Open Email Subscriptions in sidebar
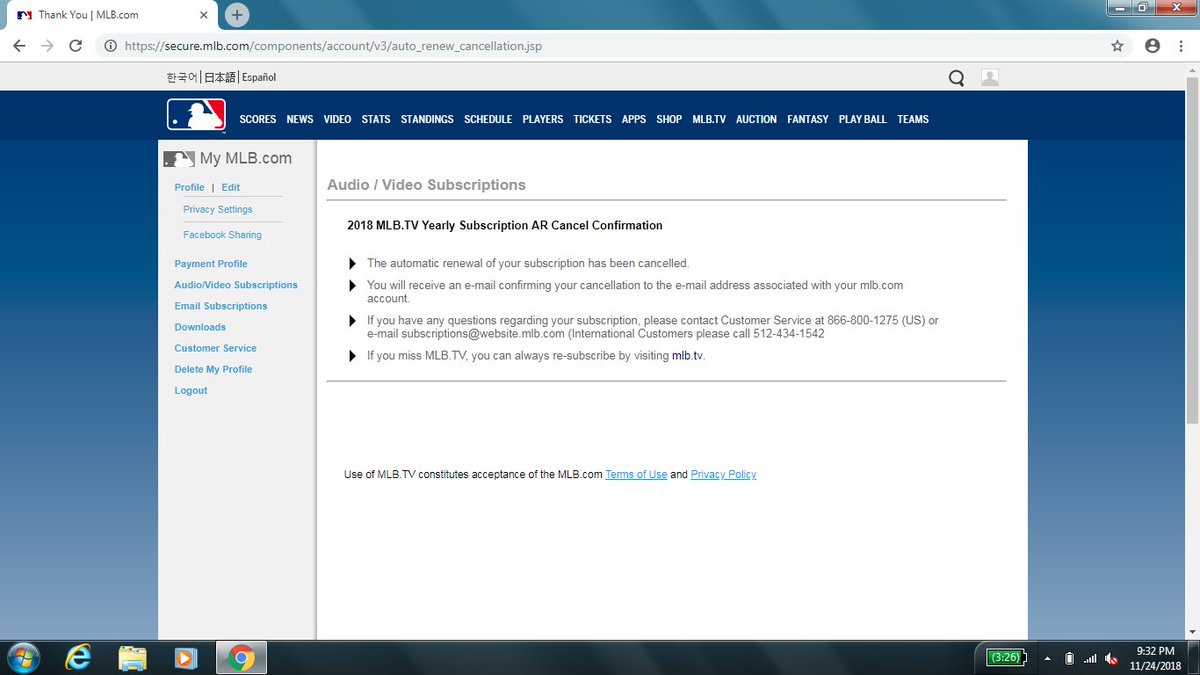 pyautogui.click(x=221, y=306)
